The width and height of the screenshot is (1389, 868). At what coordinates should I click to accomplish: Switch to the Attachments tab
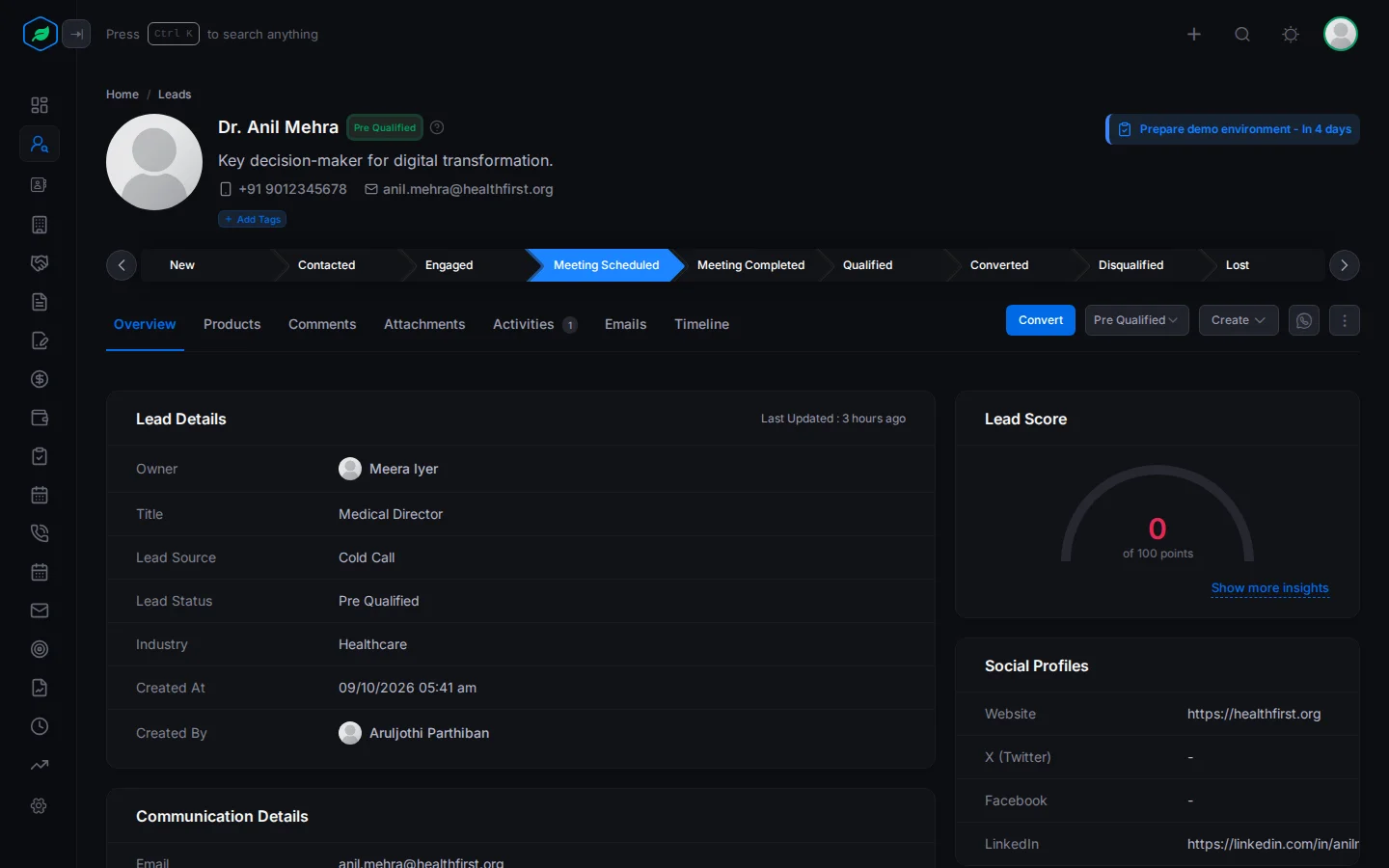click(x=424, y=324)
